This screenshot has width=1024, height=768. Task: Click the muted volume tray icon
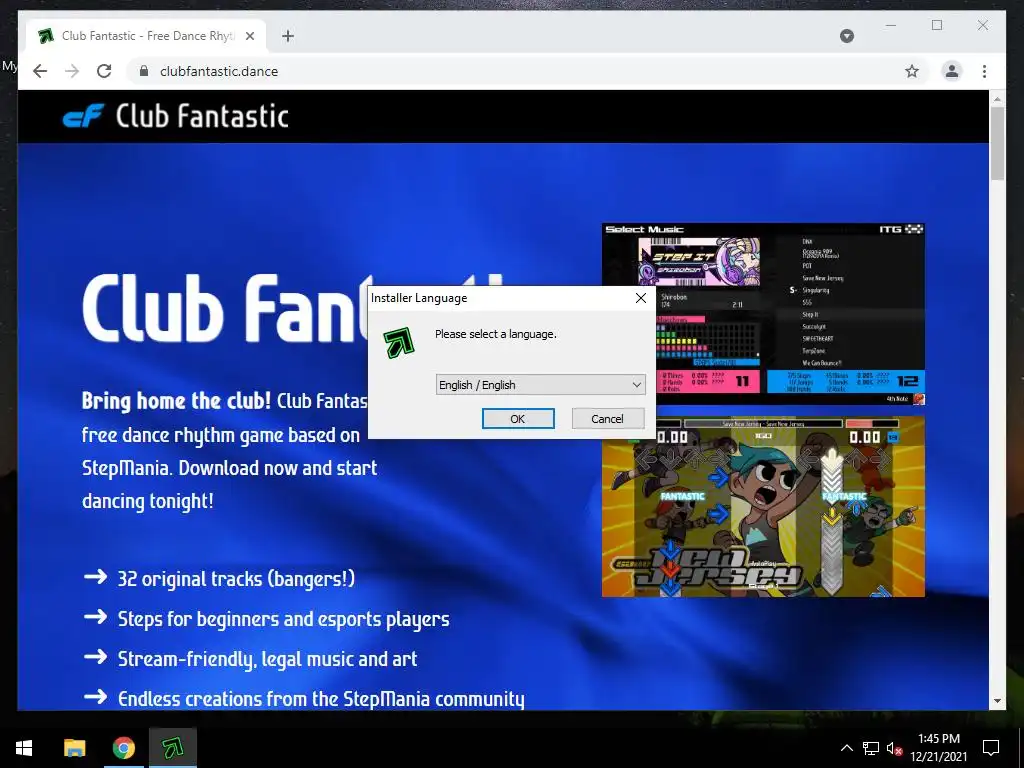tap(894, 748)
